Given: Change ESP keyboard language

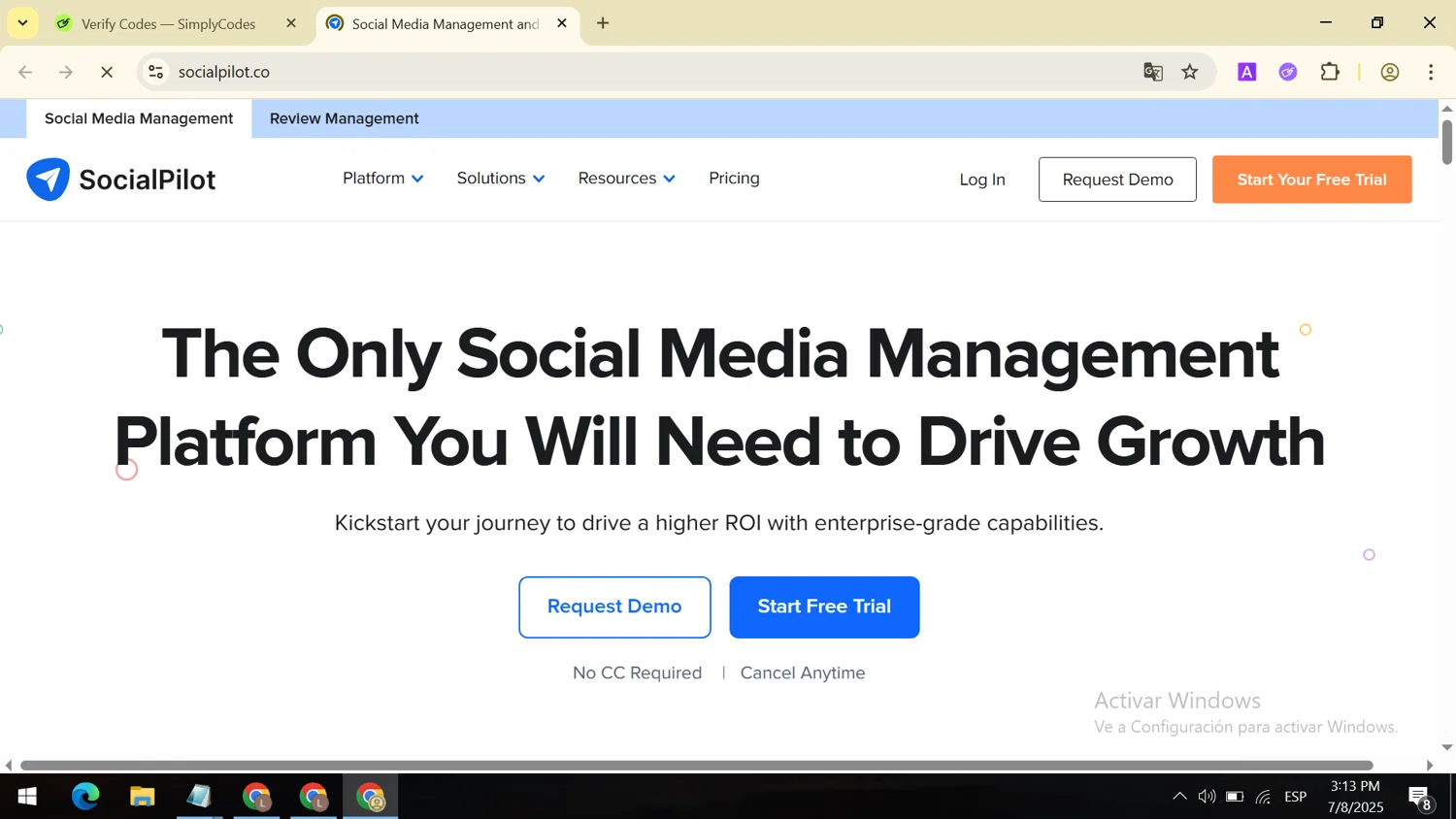Looking at the screenshot, I should (1296, 797).
